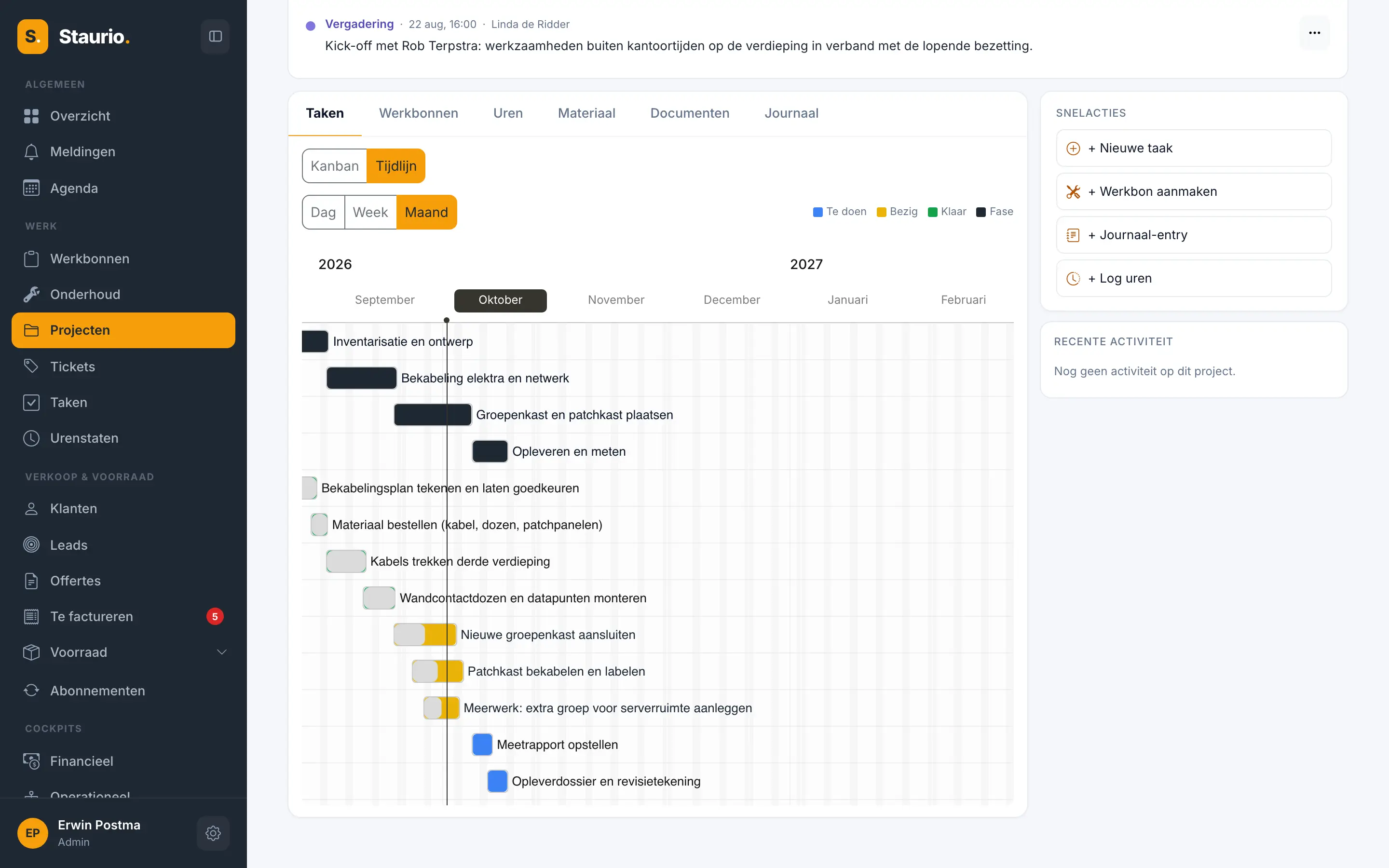Click the Nieuwe groepenkast aansluiten progress bar
Viewport: 1389px width, 868px height.
425,634
